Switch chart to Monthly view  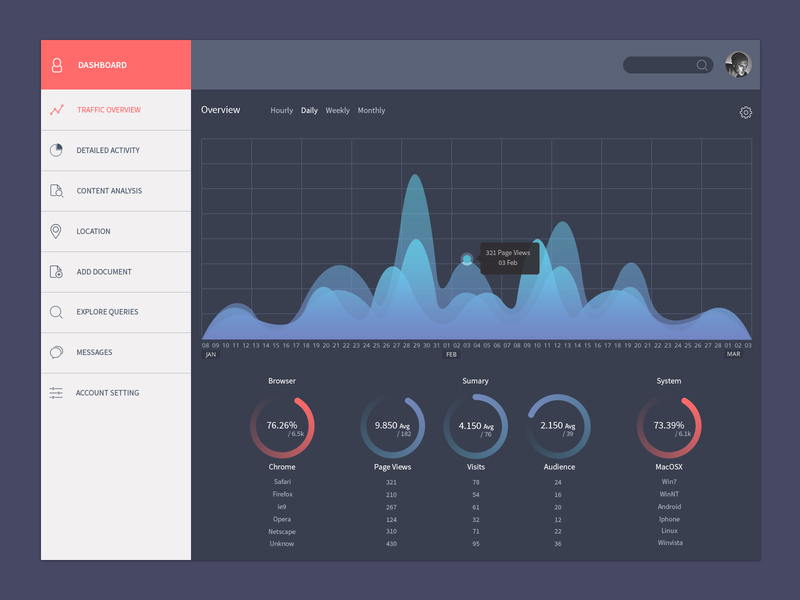(371, 110)
